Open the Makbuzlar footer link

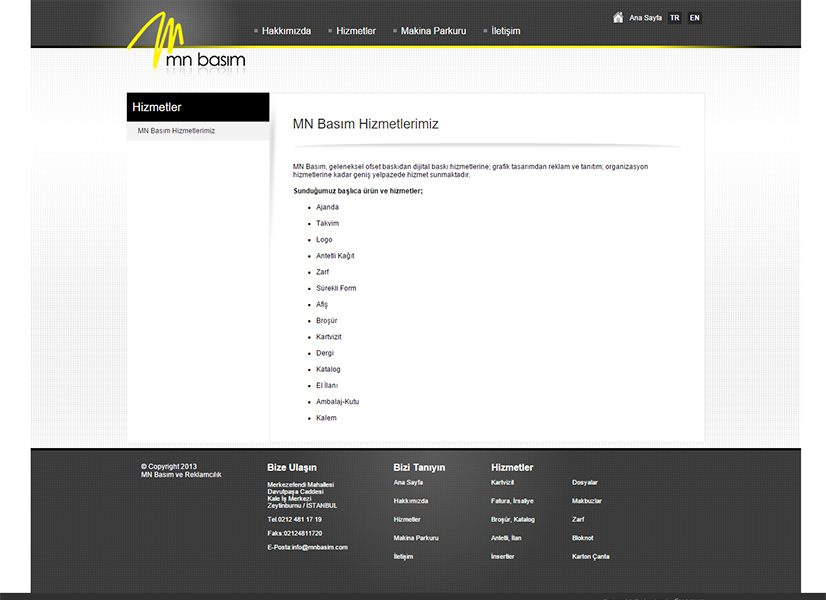click(587, 501)
